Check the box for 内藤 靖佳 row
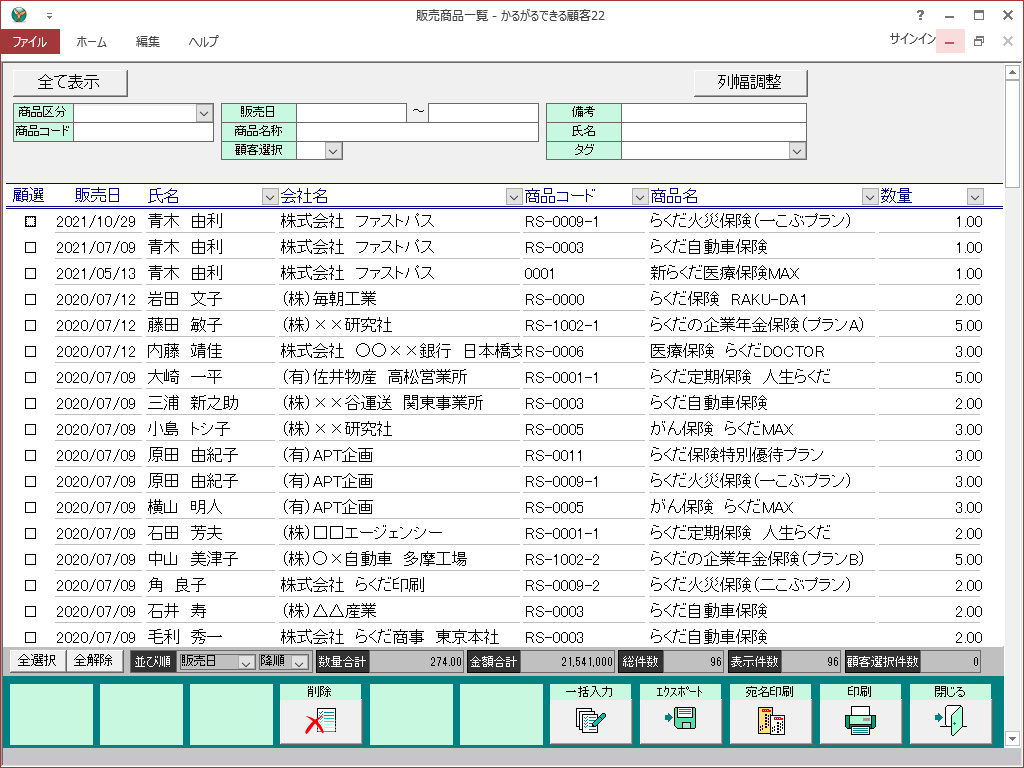The image size is (1024, 768). 30,351
